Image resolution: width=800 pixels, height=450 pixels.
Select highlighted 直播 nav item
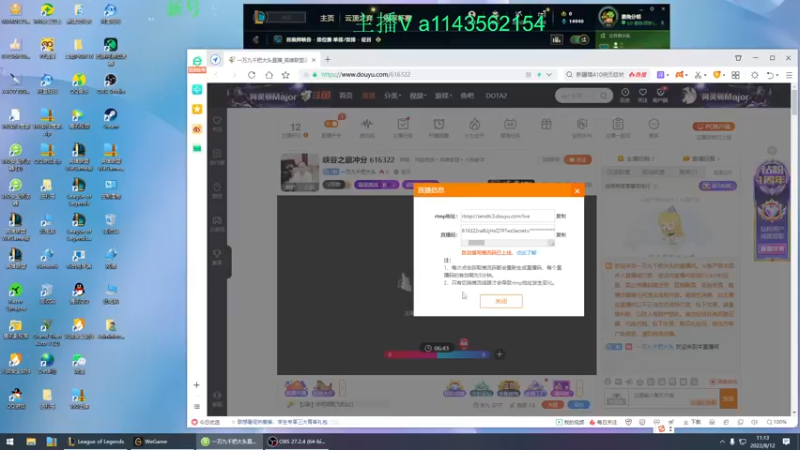[x=368, y=96]
